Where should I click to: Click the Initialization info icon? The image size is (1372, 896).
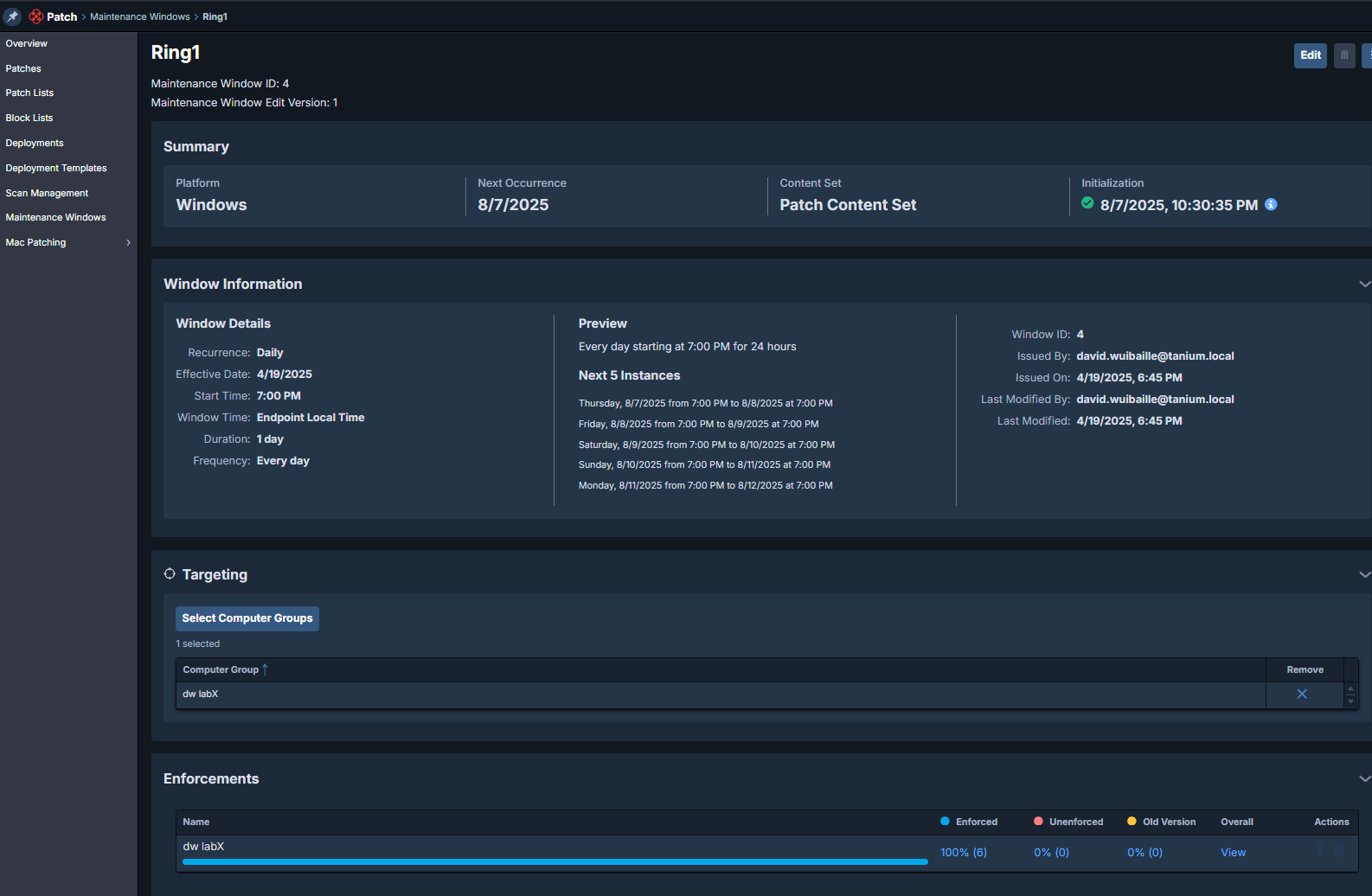[1270, 205]
